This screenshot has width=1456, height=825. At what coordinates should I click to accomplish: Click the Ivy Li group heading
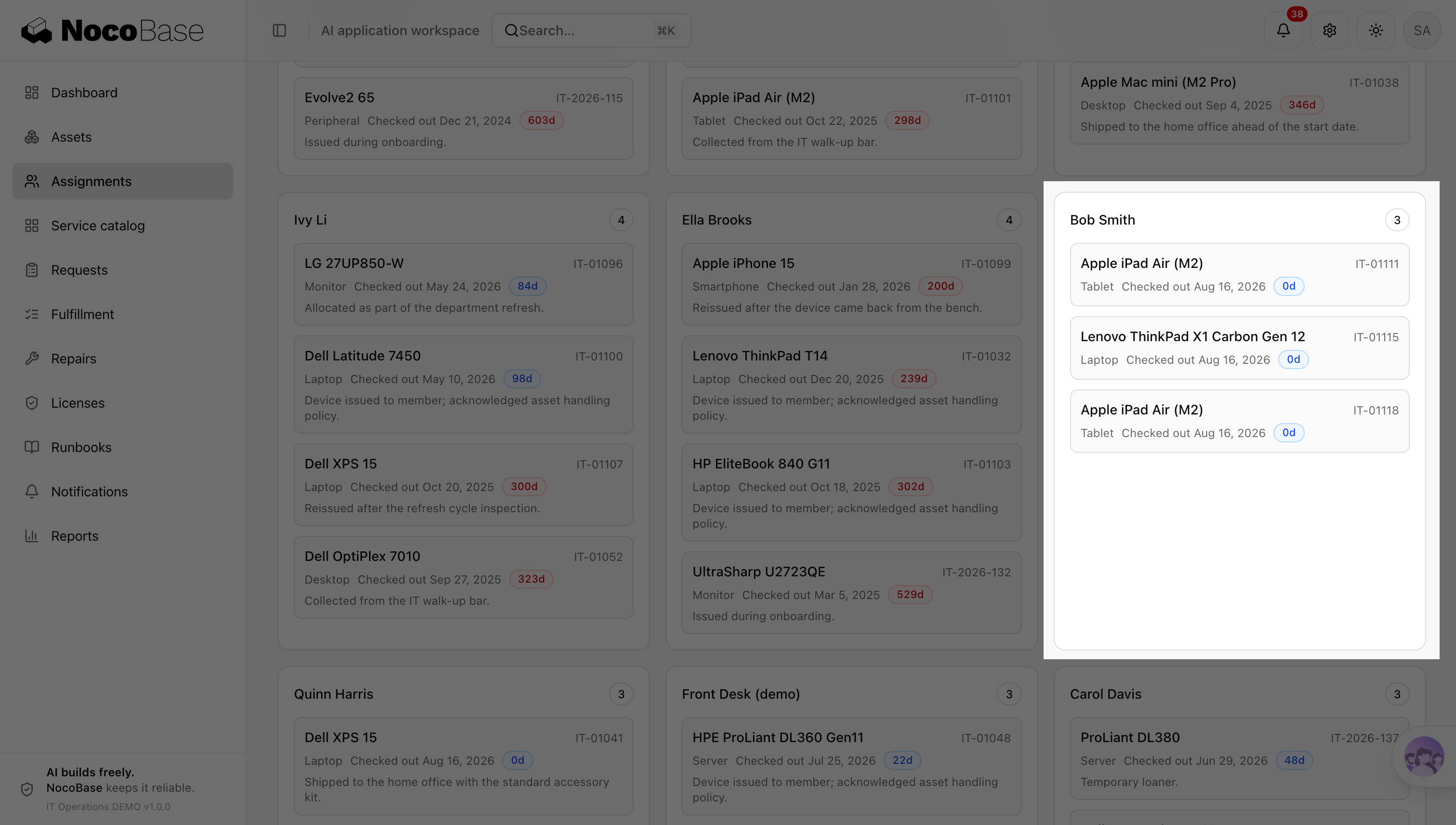(310, 220)
